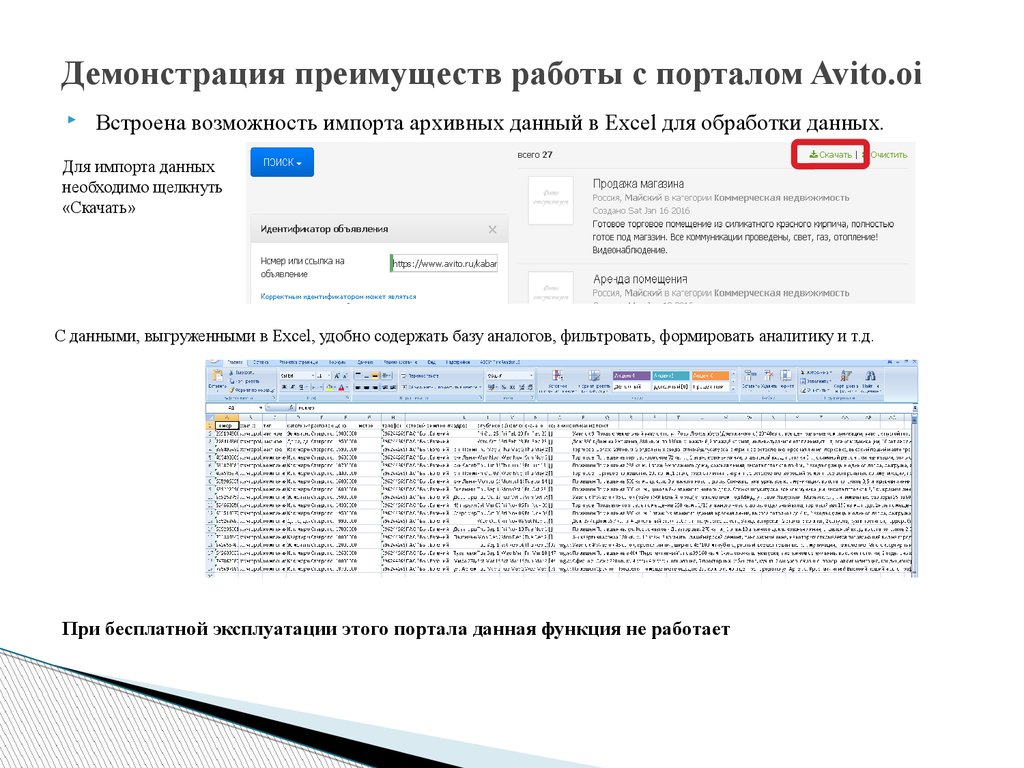Open the Аренда помещения listing title

pyautogui.click(x=640, y=279)
